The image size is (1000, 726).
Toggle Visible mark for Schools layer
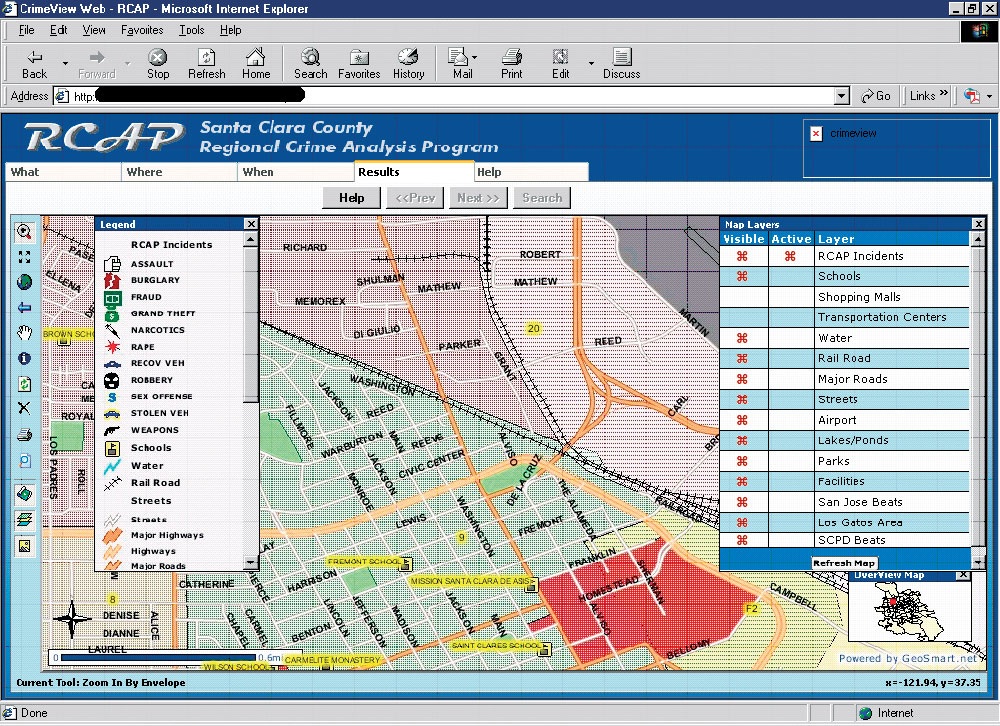[742, 276]
